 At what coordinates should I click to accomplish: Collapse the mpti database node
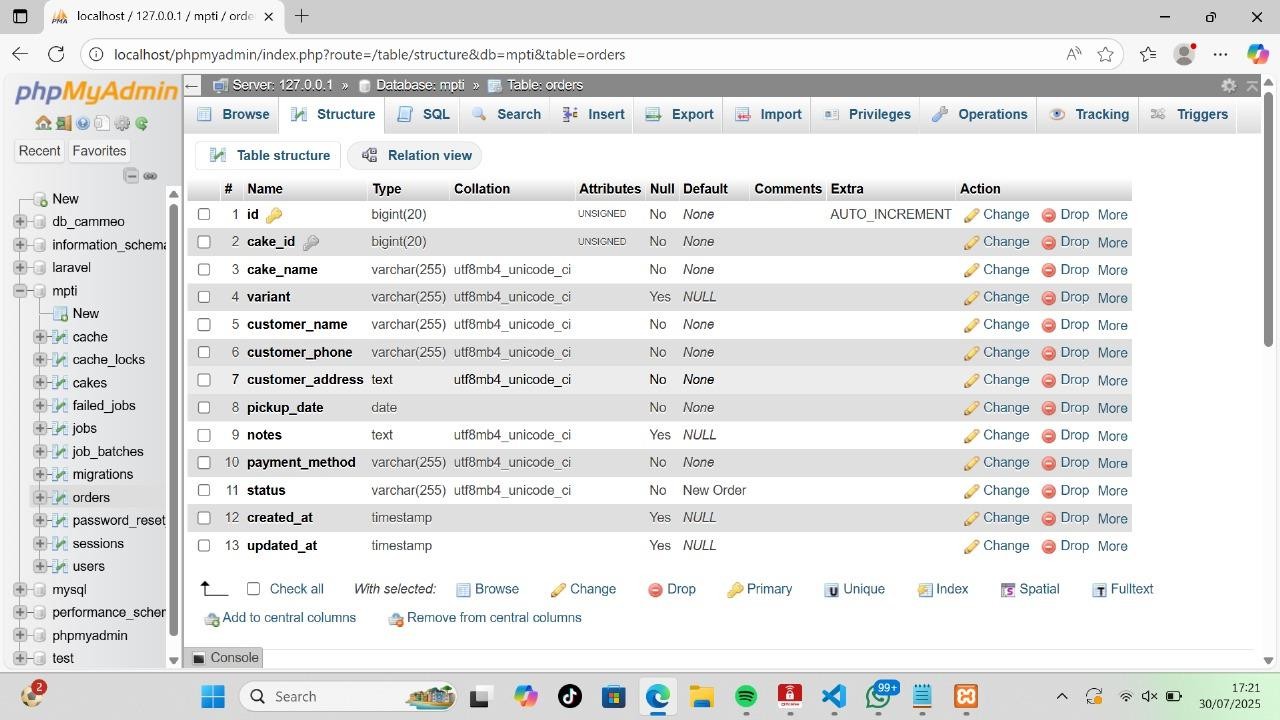(x=20, y=291)
